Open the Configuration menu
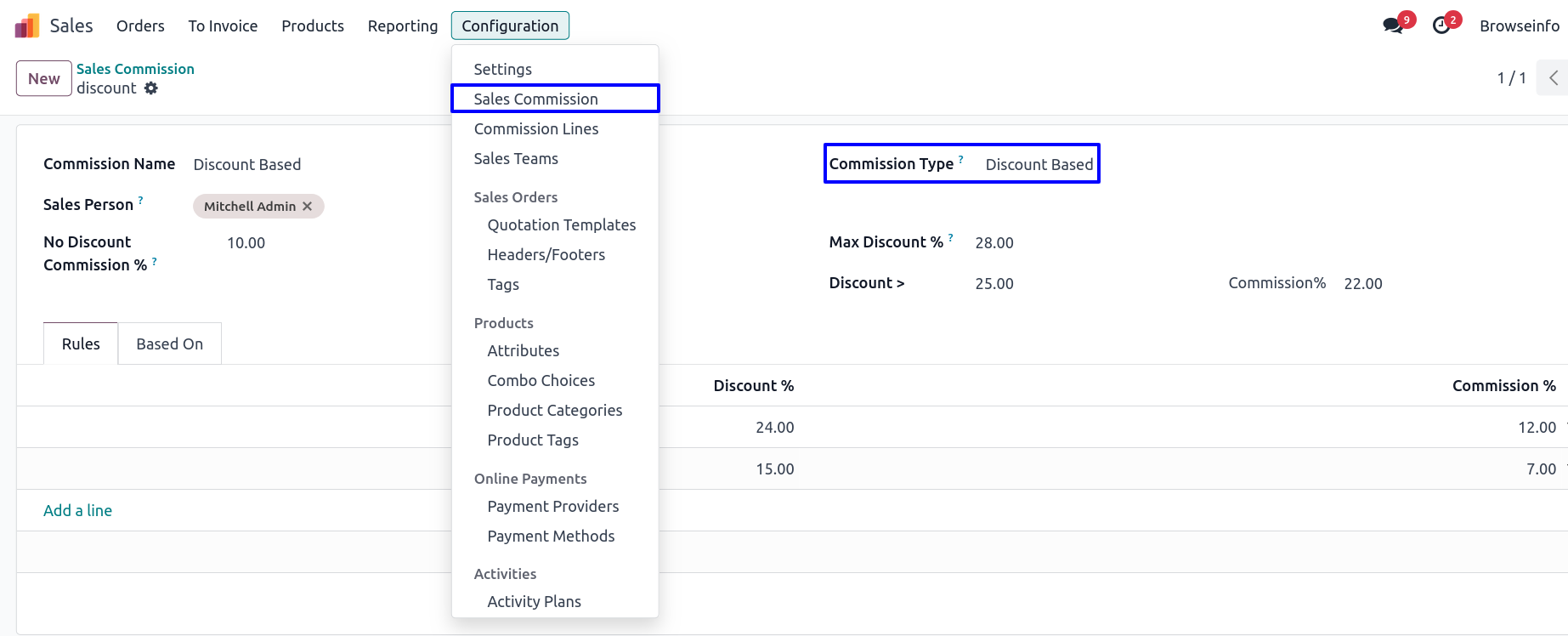This screenshot has height=636, width=1568. tap(510, 26)
